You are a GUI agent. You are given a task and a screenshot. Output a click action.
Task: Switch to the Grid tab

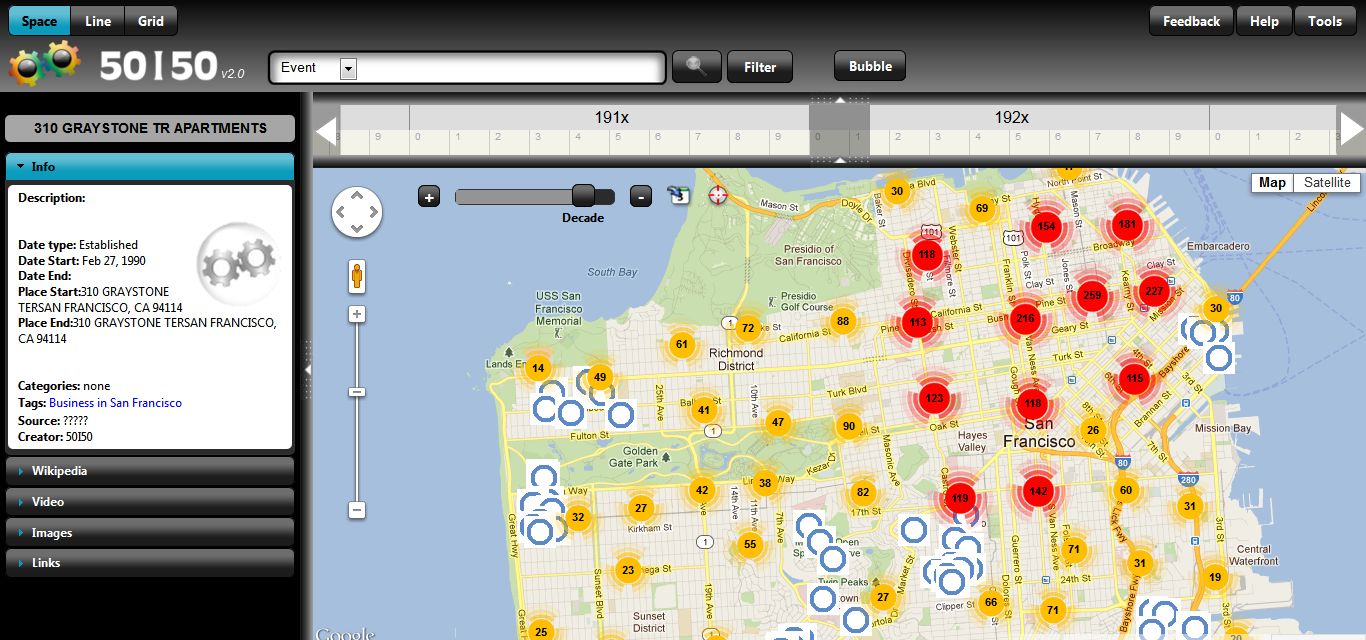[151, 21]
